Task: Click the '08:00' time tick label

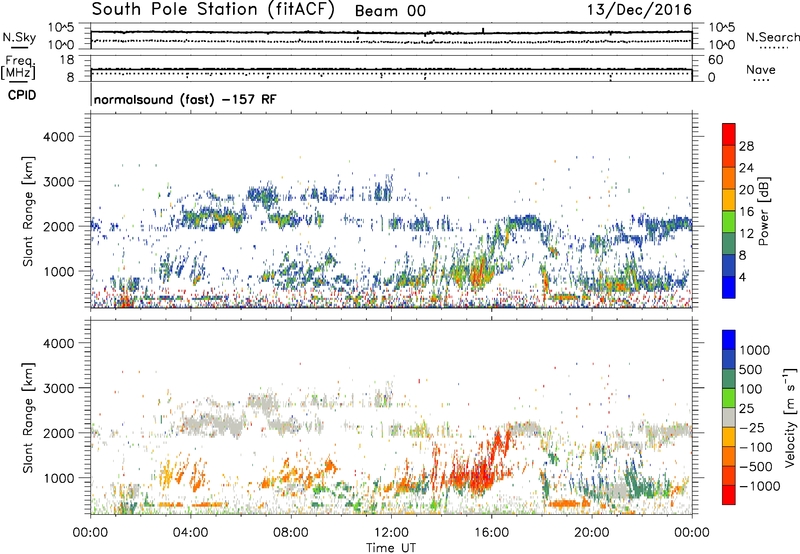Action: pyautogui.click(x=290, y=533)
